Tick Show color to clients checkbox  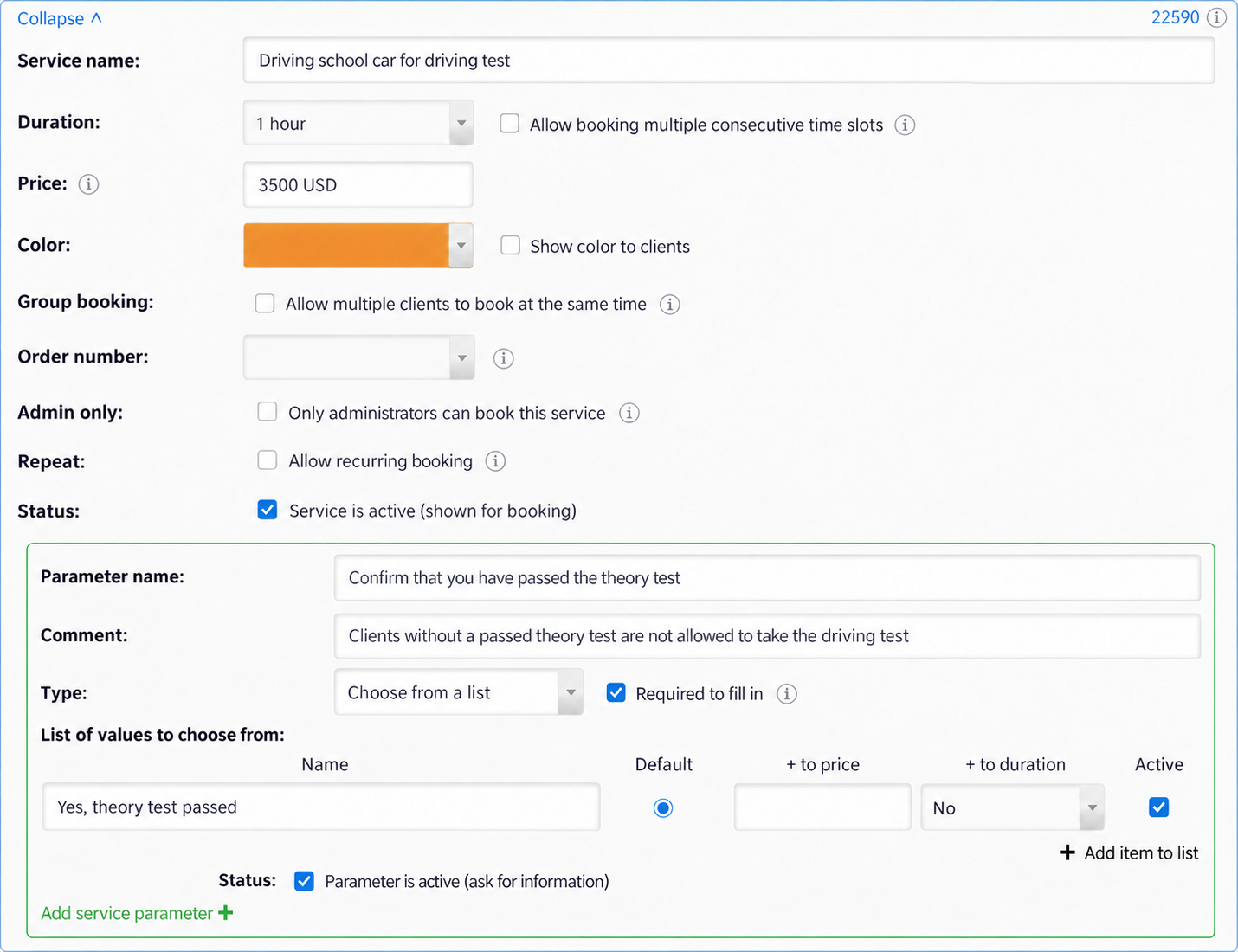point(511,246)
